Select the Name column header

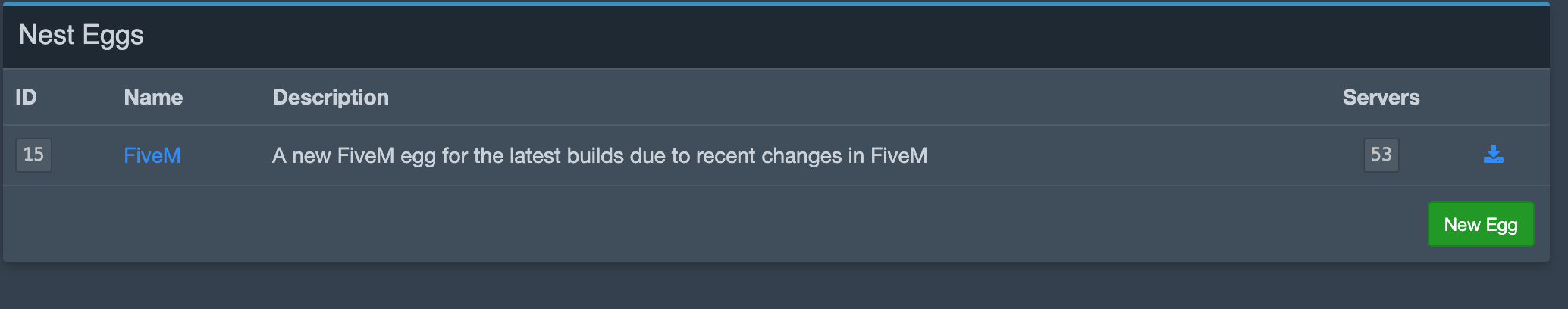pyautogui.click(x=153, y=97)
